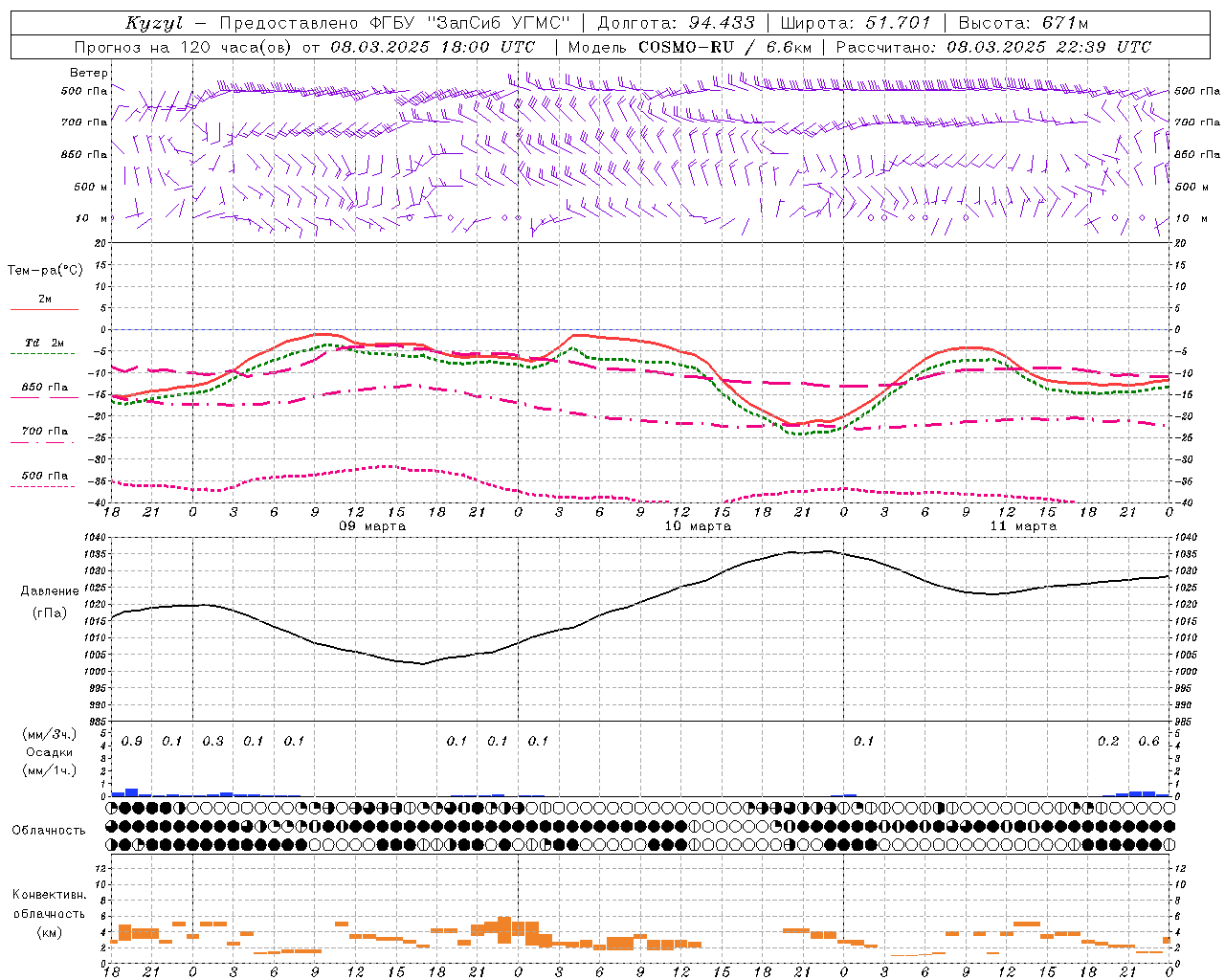Click the precipitation value "0.3"
1225x980 pixels.
[213, 742]
